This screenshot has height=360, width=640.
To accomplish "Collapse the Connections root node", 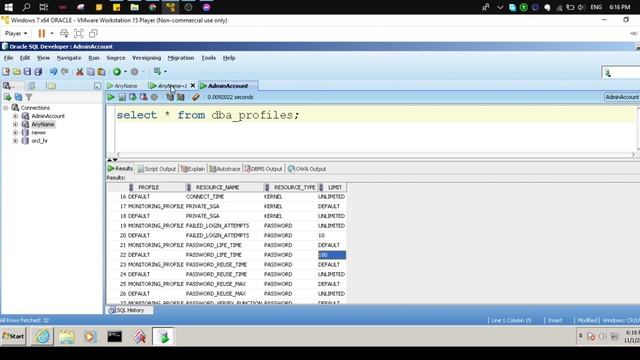I will pos(6,108).
